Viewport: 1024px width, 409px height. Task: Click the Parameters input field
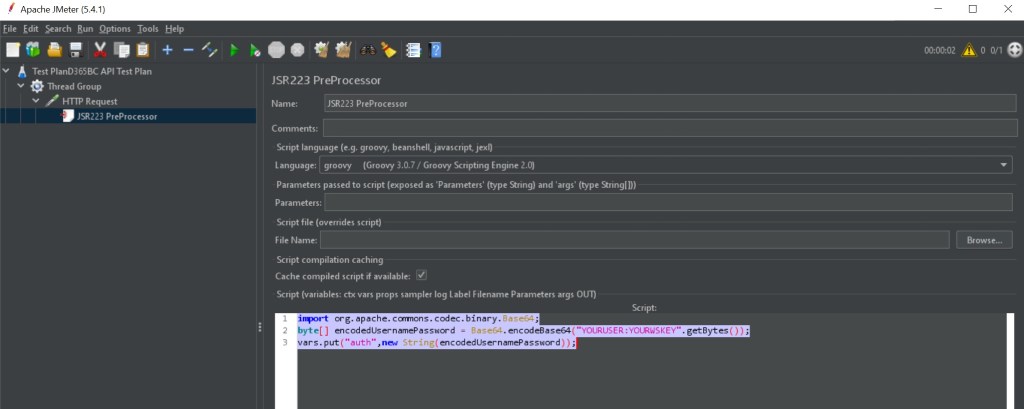[x=667, y=203]
